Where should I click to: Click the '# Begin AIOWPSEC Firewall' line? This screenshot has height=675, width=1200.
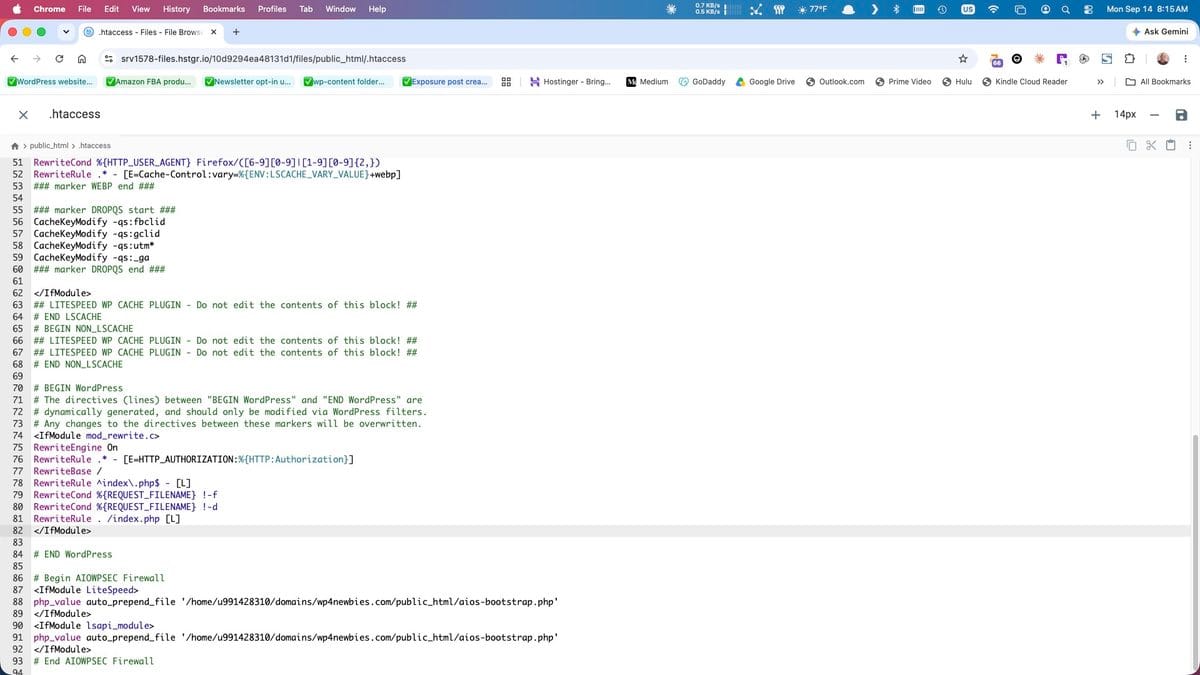tap(99, 578)
